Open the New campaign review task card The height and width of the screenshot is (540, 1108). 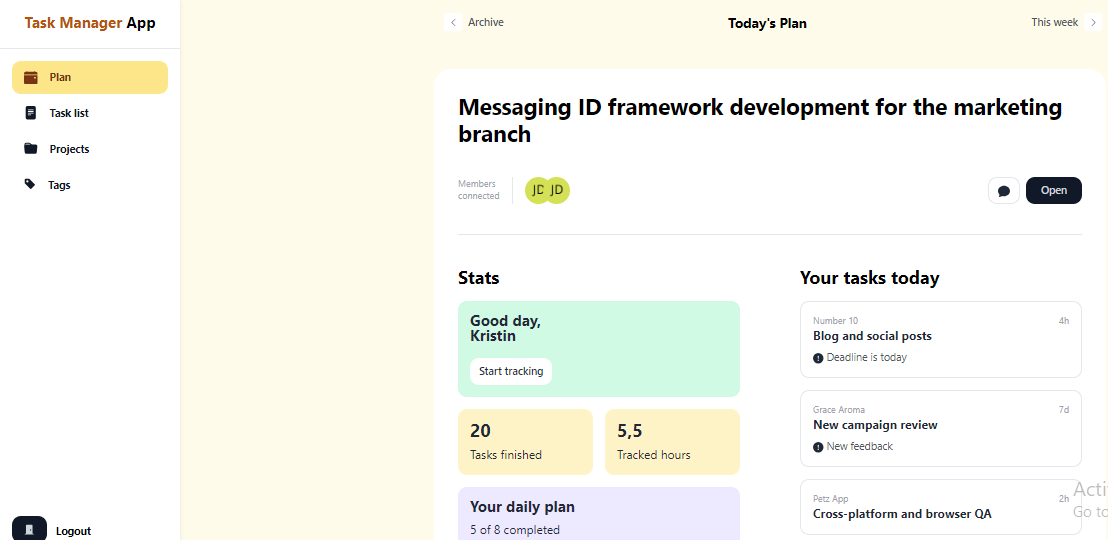[x=941, y=428]
